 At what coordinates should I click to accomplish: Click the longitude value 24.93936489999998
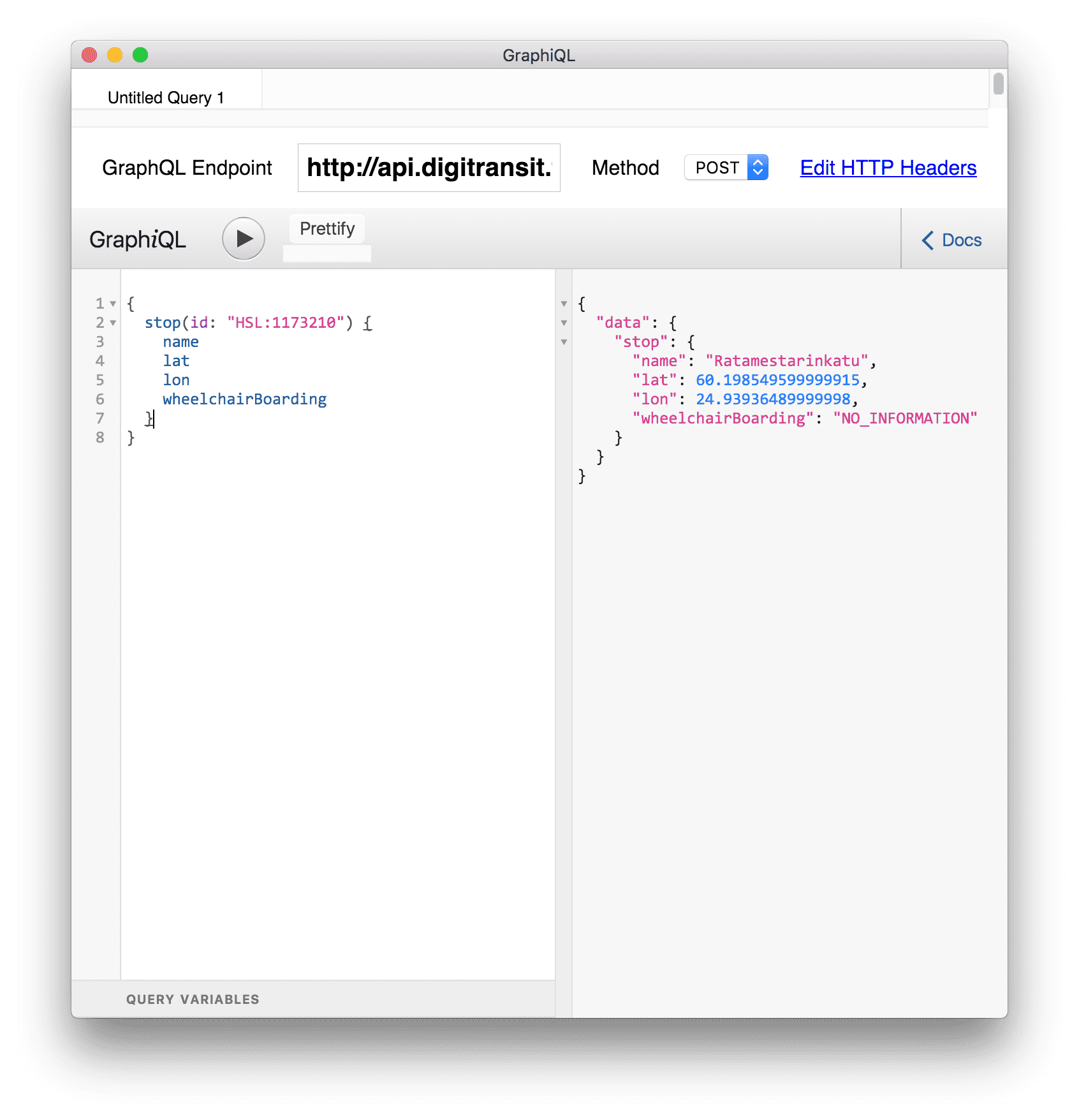(x=773, y=399)
